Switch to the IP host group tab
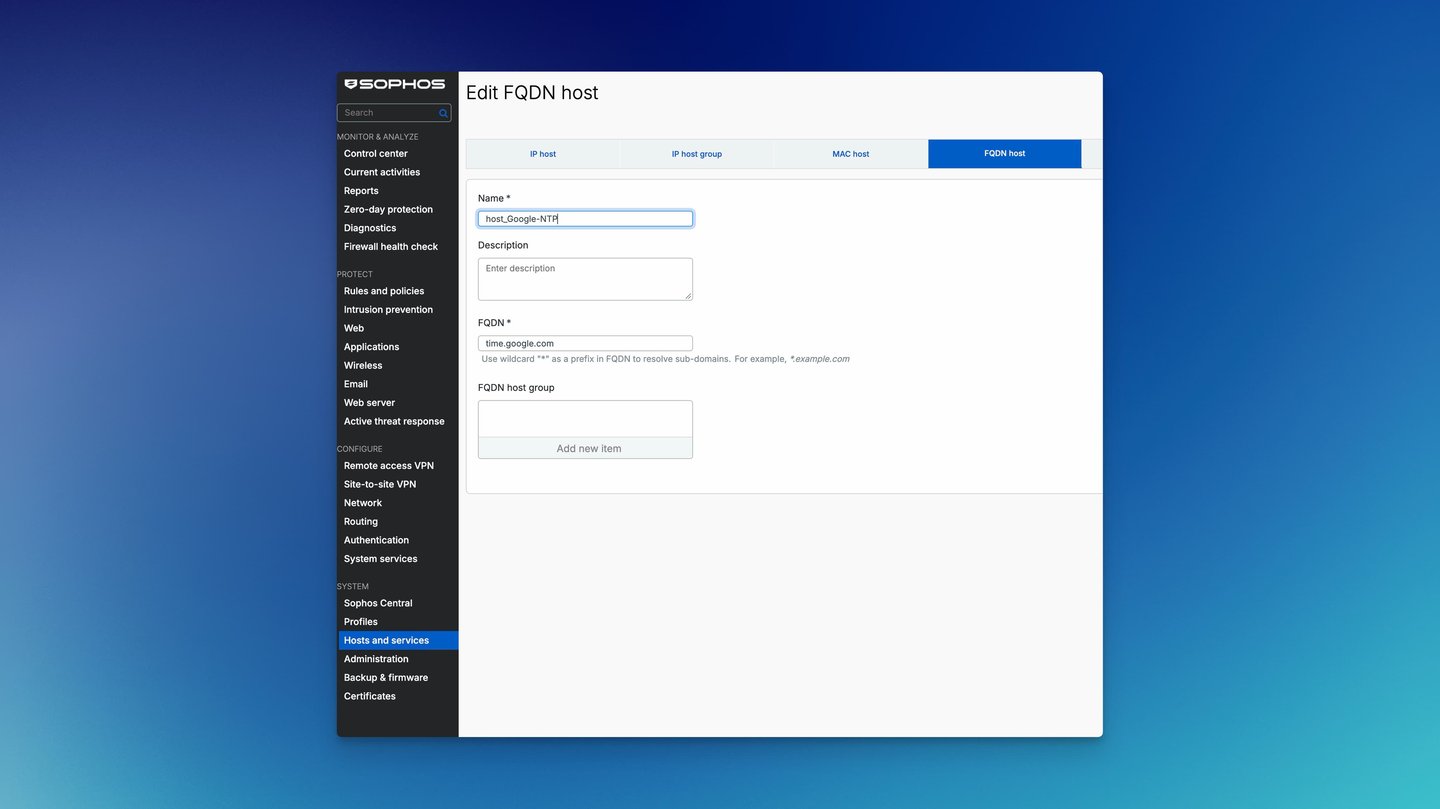The height and width of the screenshot is (809, 1440). [697, 154]
